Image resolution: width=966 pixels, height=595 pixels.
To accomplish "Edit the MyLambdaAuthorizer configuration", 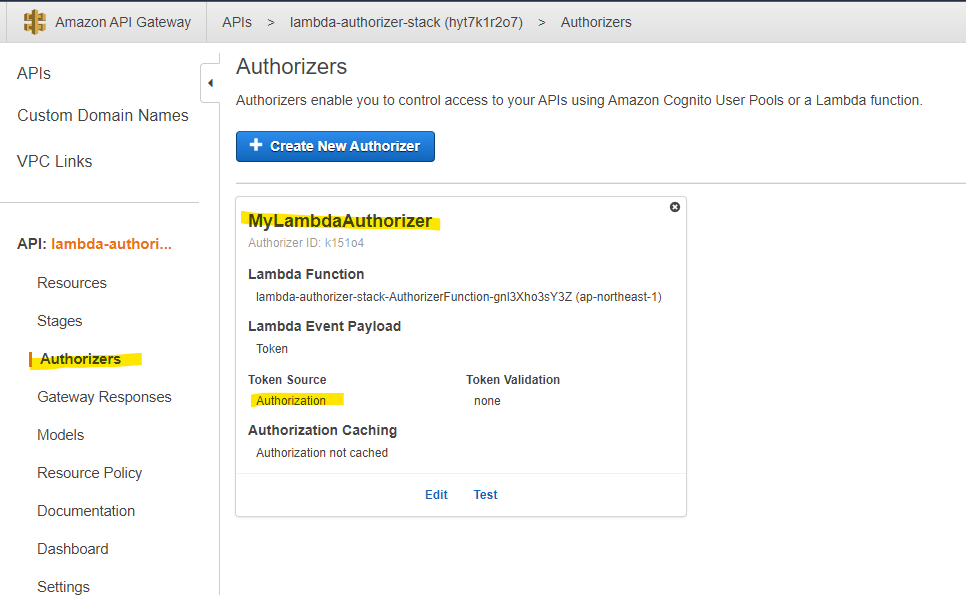I will (x=436, y=494).
